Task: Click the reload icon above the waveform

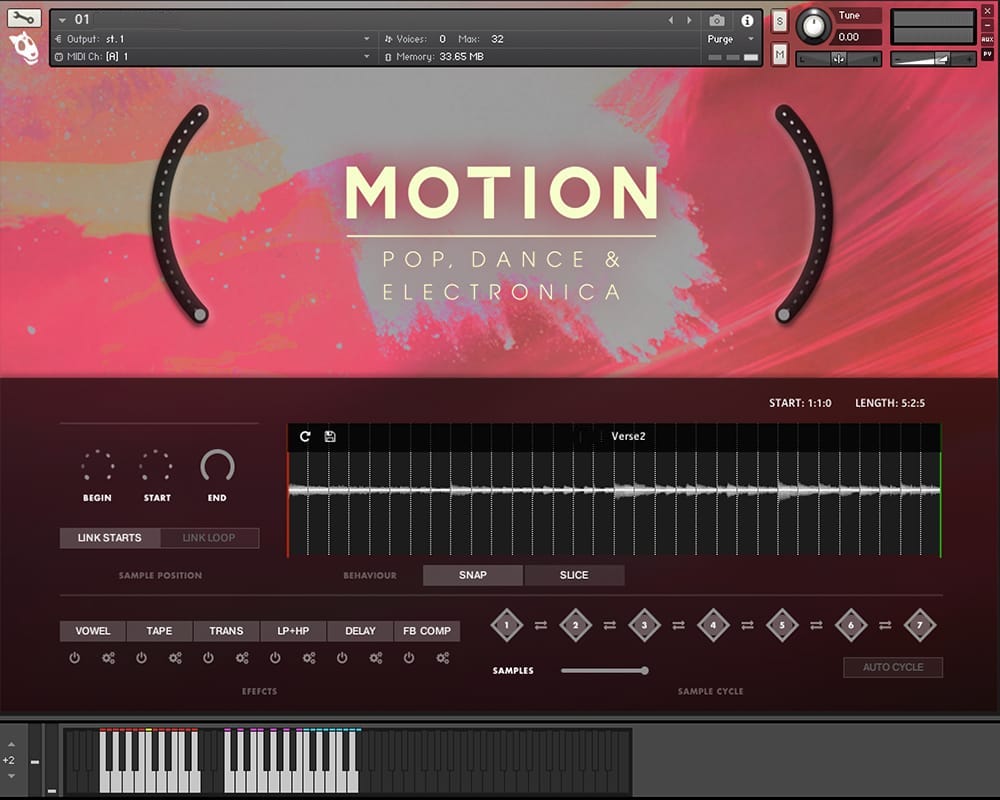Action: (x=305, y=437)
